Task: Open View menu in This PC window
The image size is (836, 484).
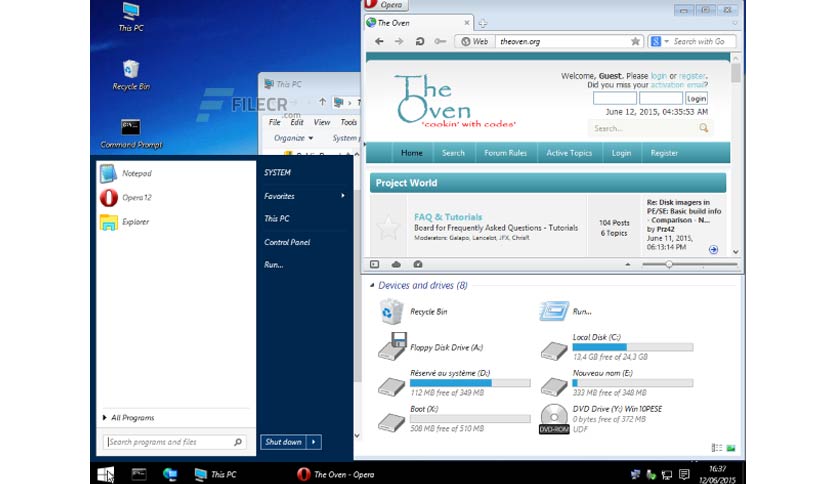Action: point(321,122)
